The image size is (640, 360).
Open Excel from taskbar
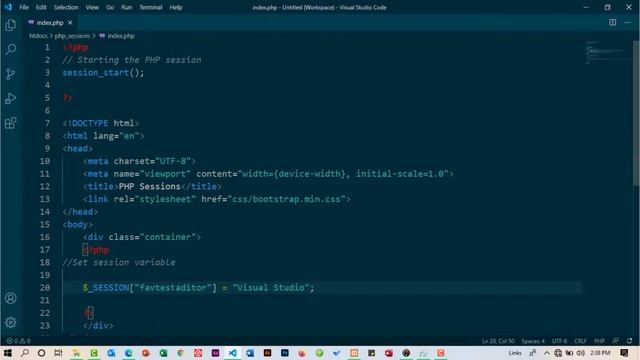click(x=163, y=353)
